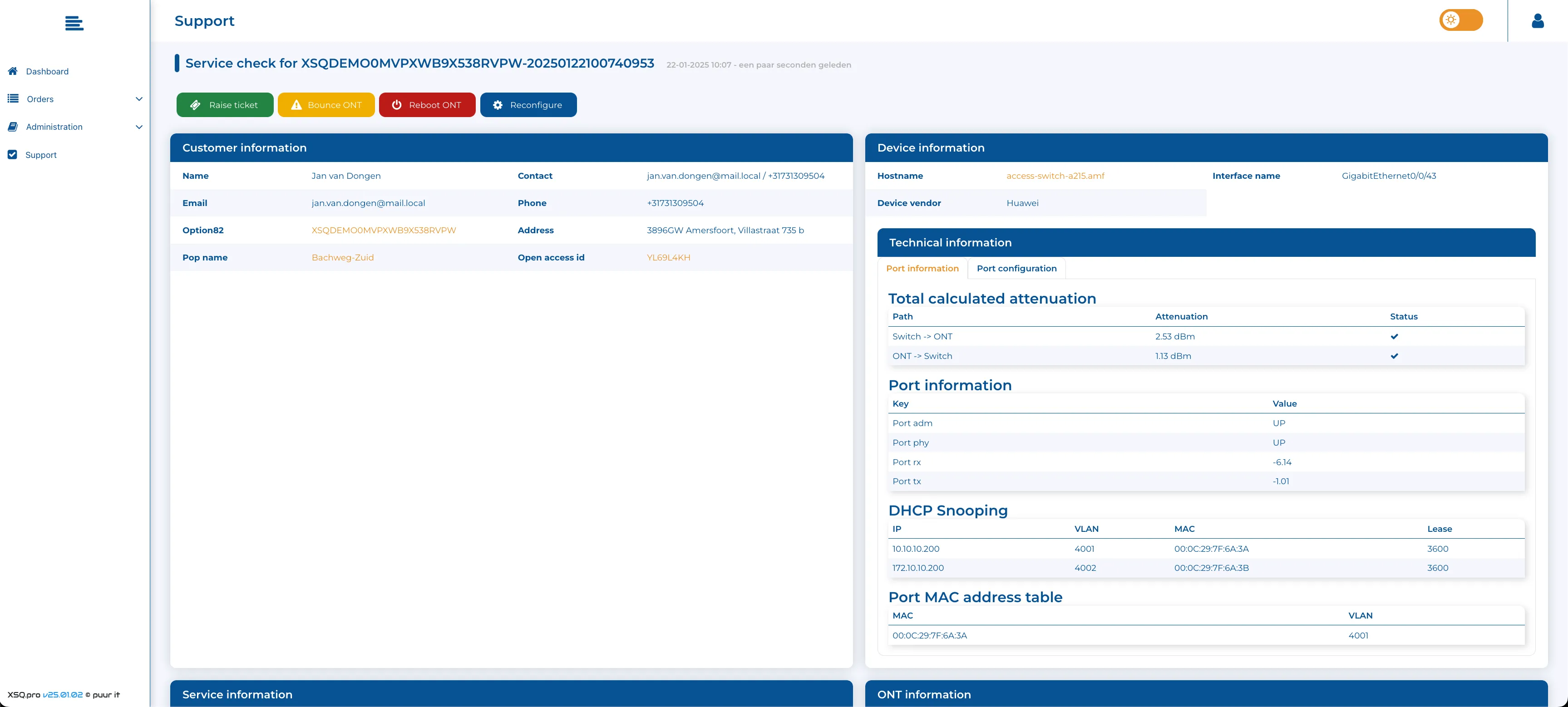Open the YL69L4KH open access id
The width and height of the screenshot is (1568, 707).
668,257
